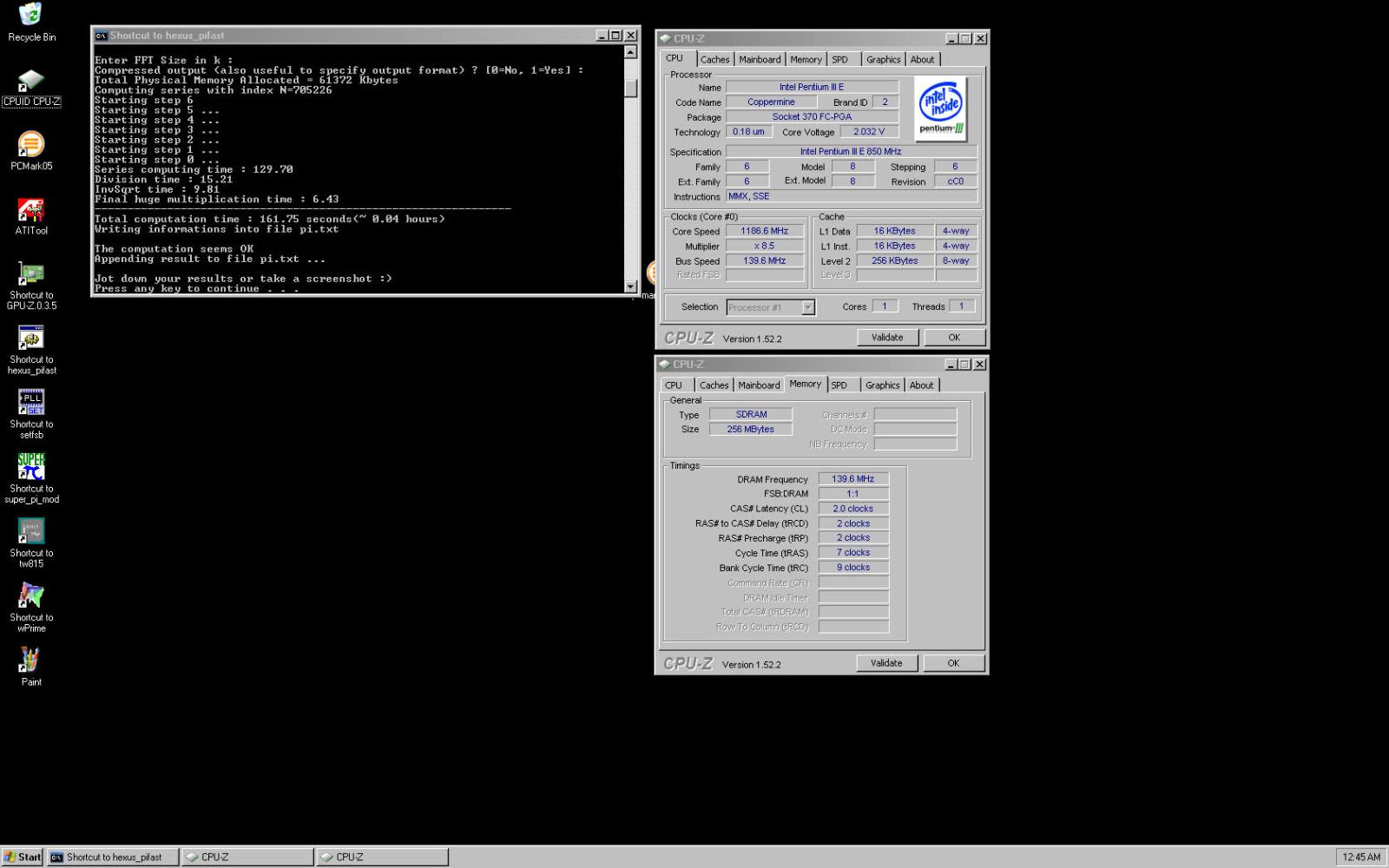Screen dimensions: 1389x868
Task: Open SPD tab in lower CPU-Z window
Action: tap(839, 385)
